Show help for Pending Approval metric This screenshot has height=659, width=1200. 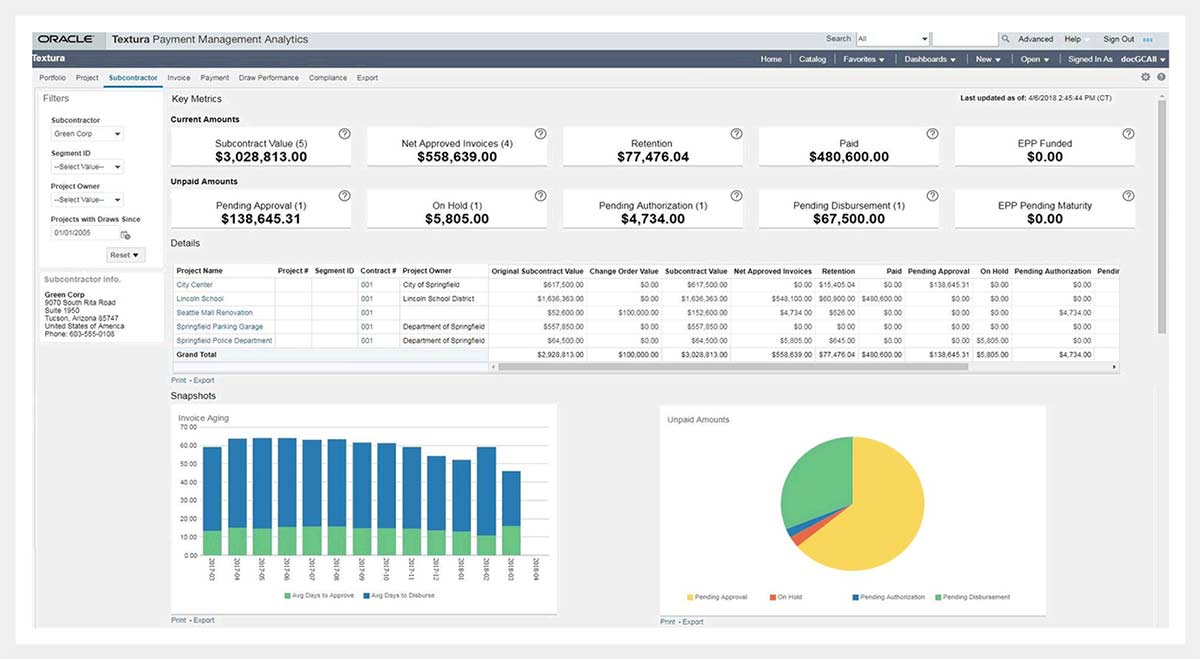click(x=344, y=196)
